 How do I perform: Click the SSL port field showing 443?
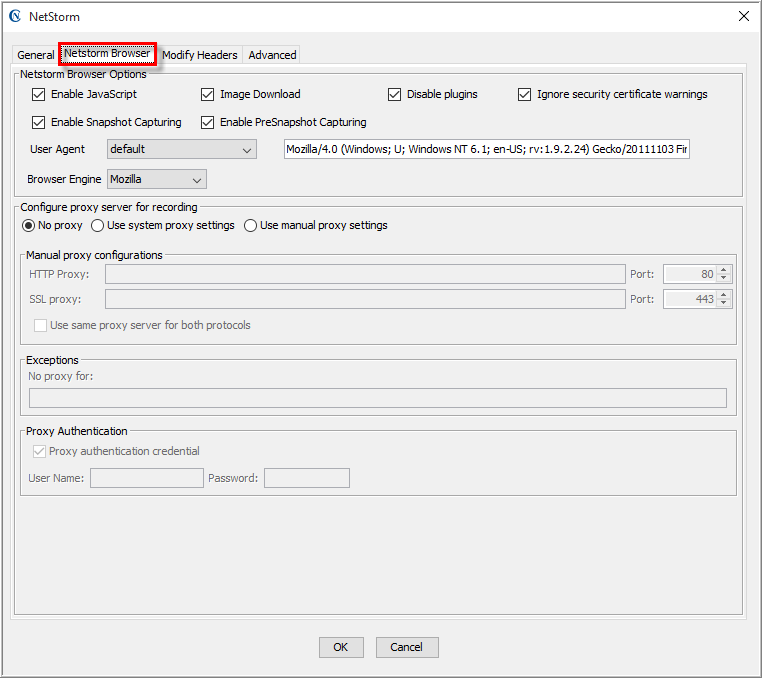[x=690, y=299]
